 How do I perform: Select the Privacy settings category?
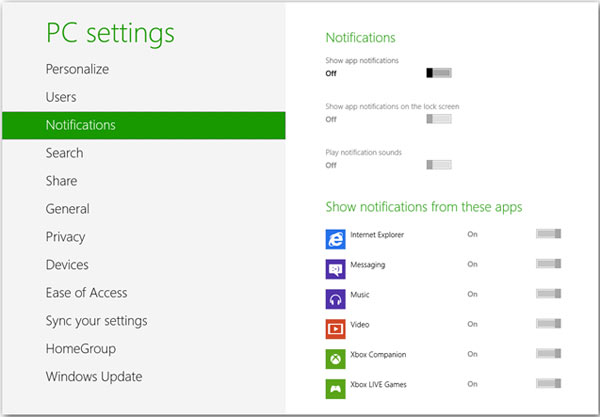65,237
